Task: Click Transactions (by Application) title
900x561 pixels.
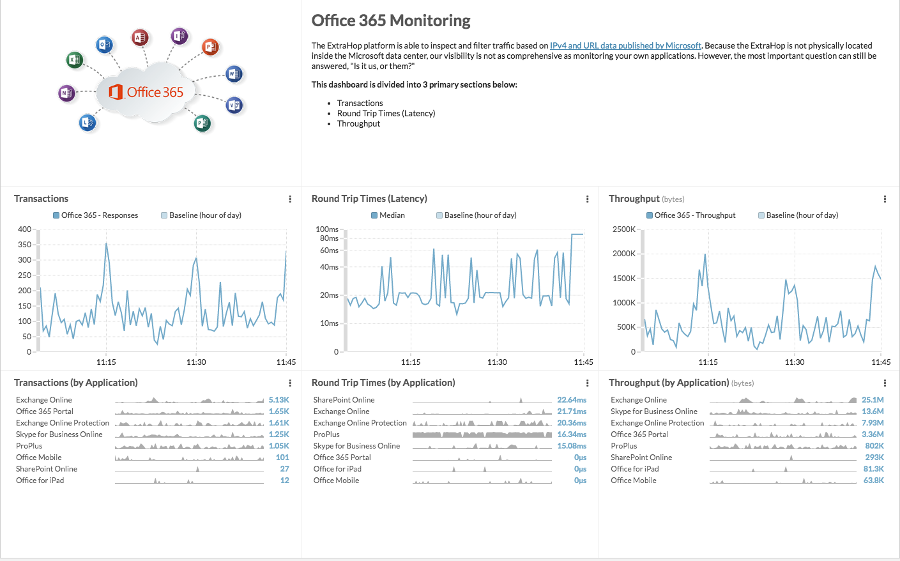Action: pos(76,382)
